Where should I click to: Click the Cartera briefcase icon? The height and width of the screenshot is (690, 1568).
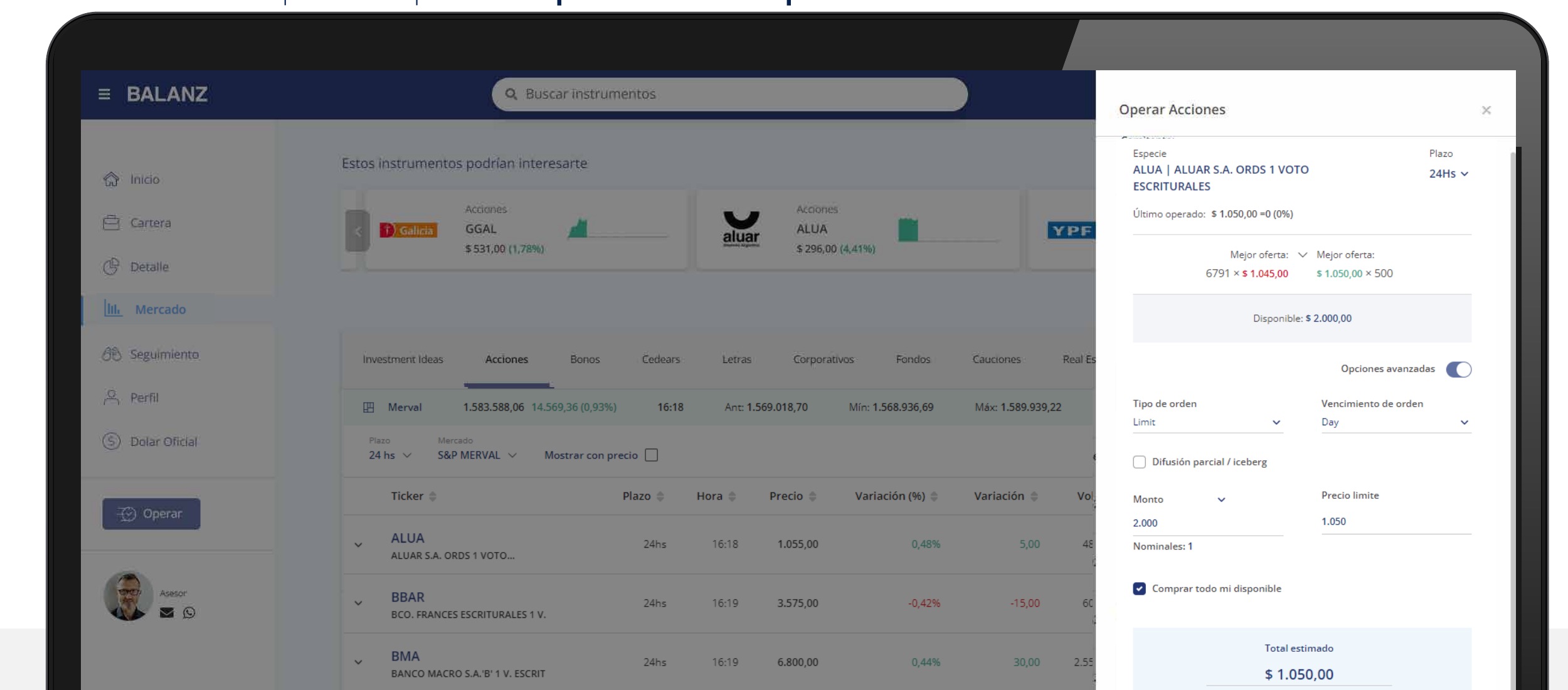point(111,223)
